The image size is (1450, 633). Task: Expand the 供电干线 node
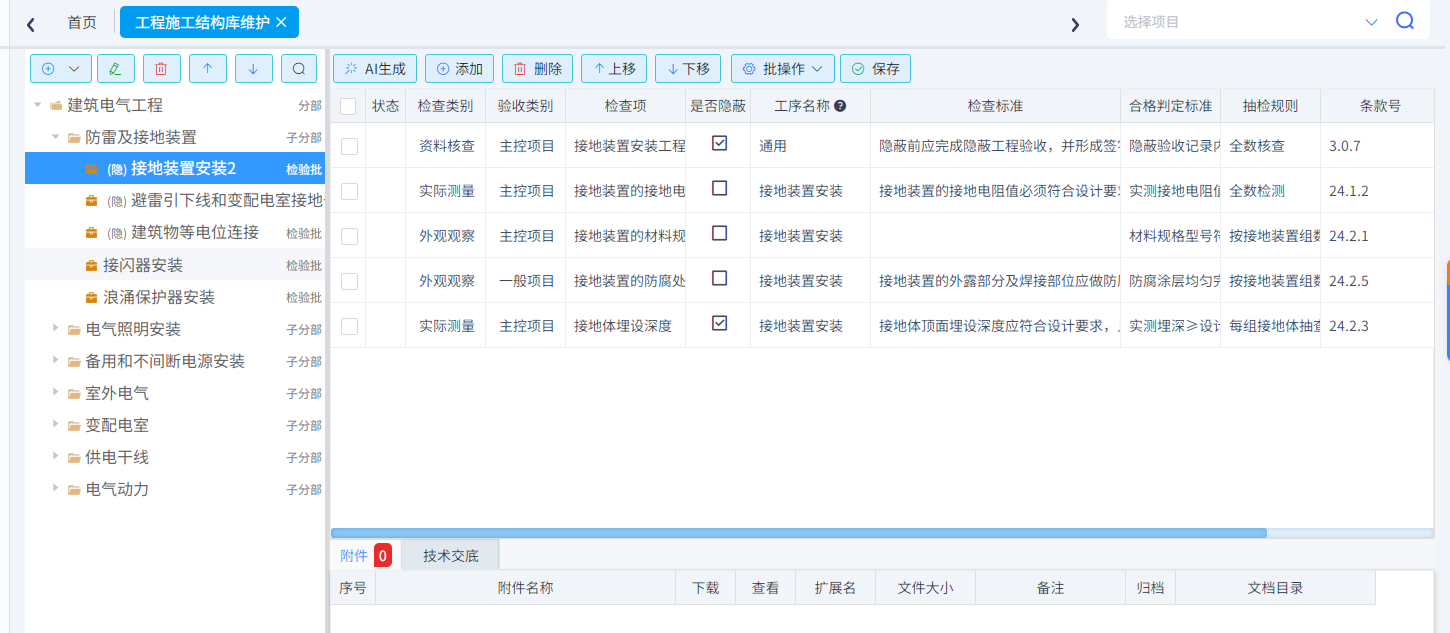click(56, 457)
